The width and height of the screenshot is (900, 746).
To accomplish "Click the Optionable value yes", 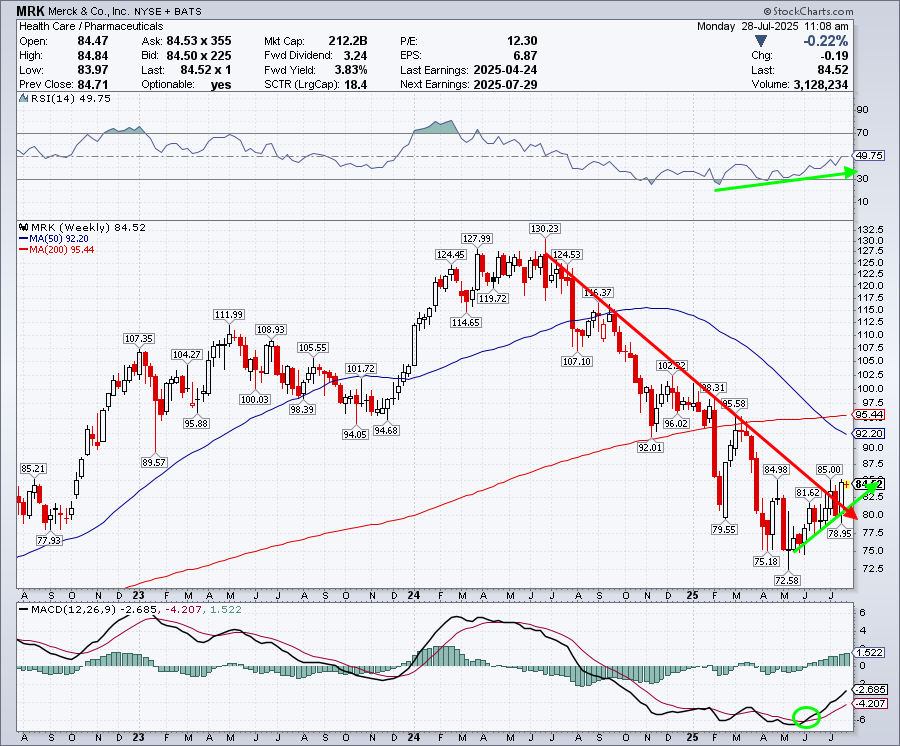I will click(x=221, y=84).
